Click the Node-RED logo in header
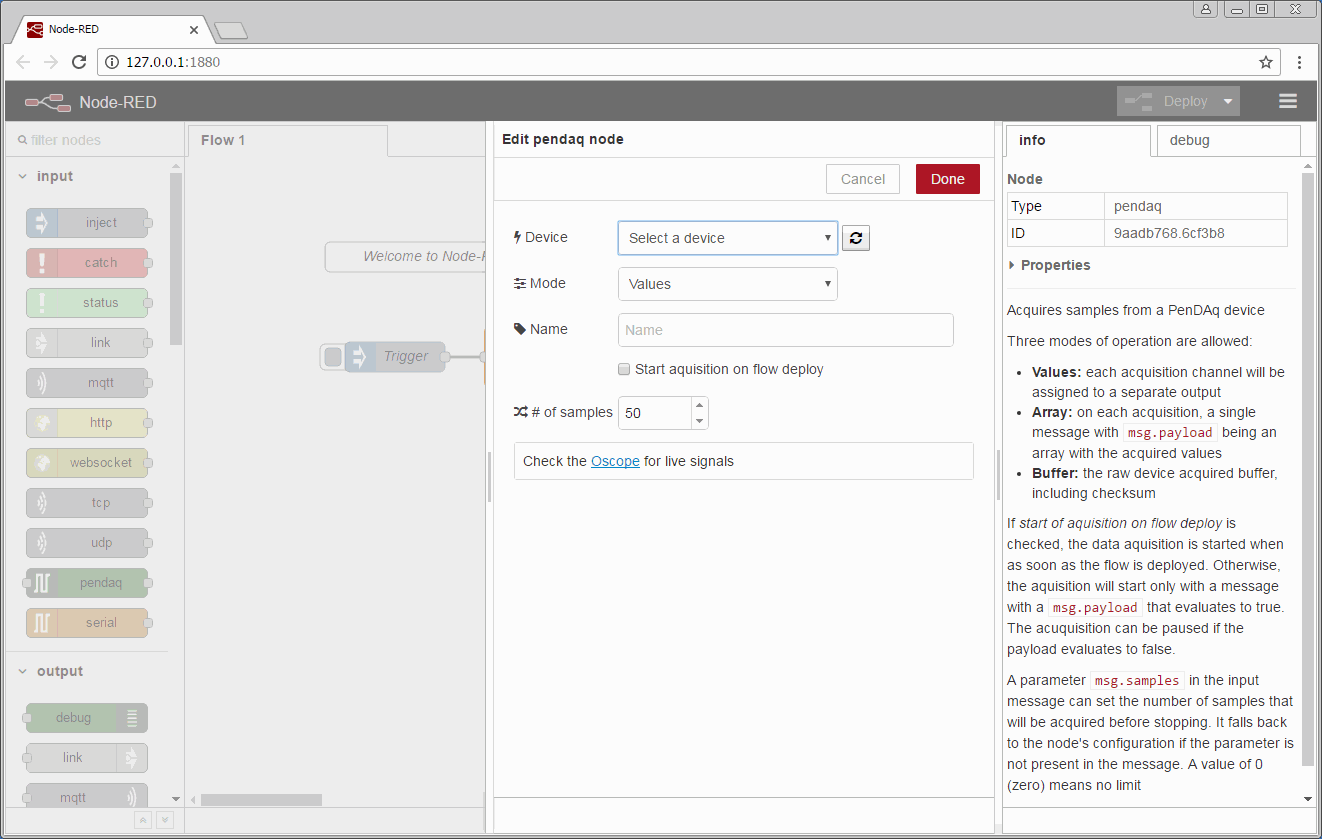Image resolution: width=1322 pixels, height=839 pixels. [x=47, y=102]
